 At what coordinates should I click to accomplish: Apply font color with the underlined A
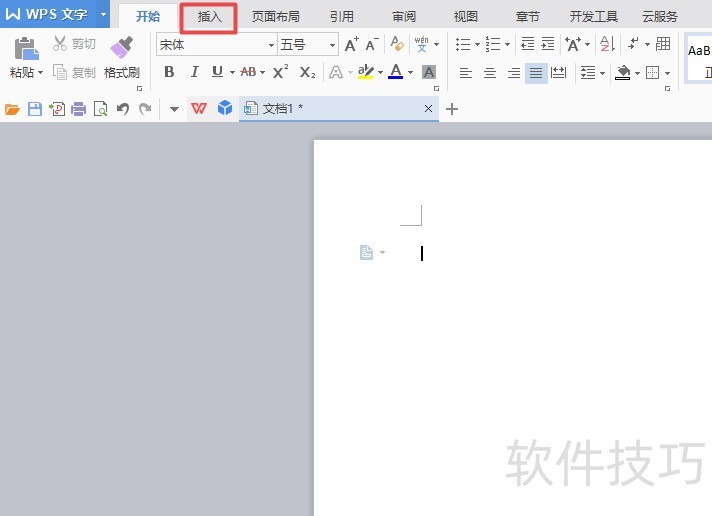point(396,72)
